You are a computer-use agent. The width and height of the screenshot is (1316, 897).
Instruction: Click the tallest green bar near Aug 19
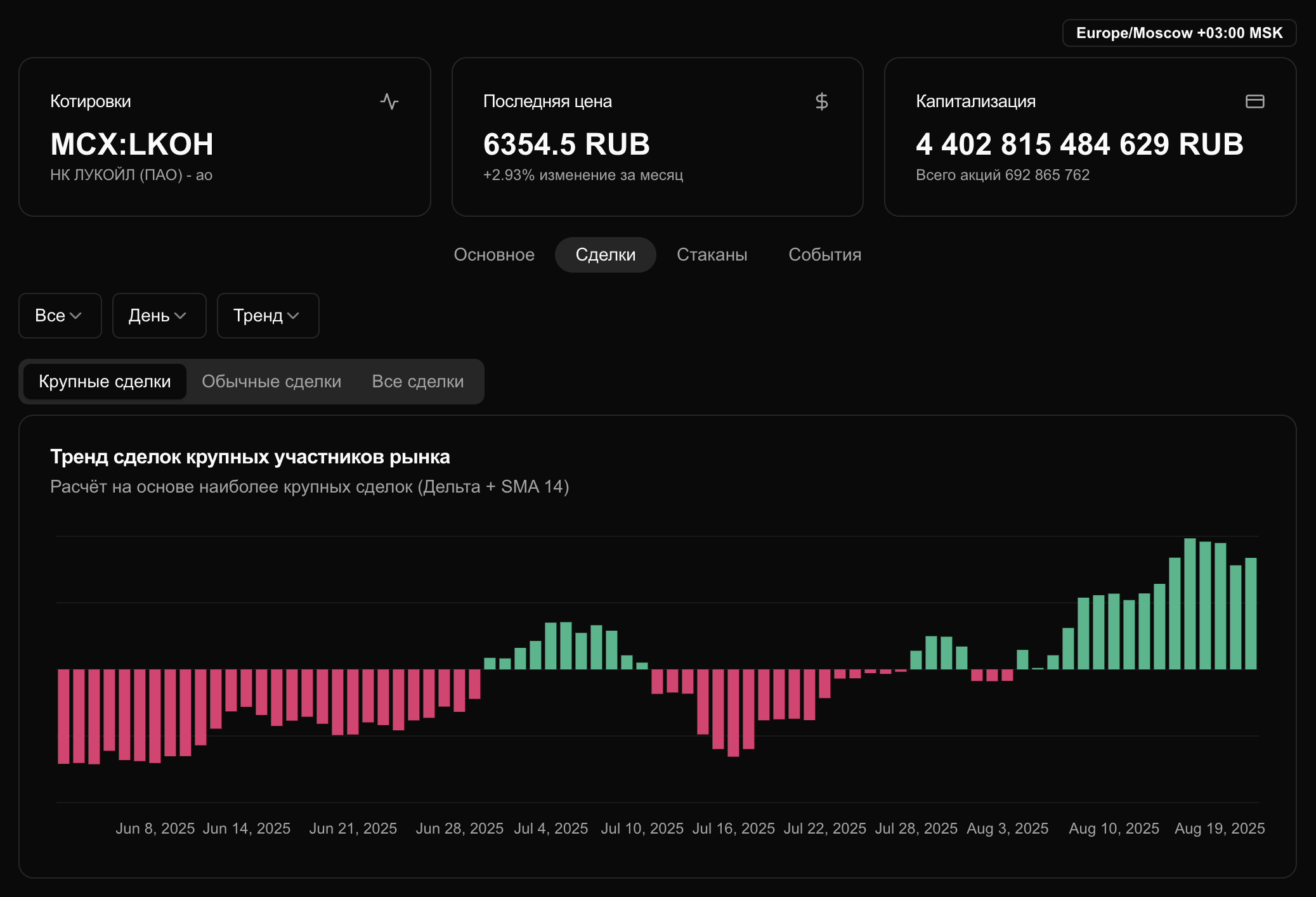click(x=1190, y=602)
